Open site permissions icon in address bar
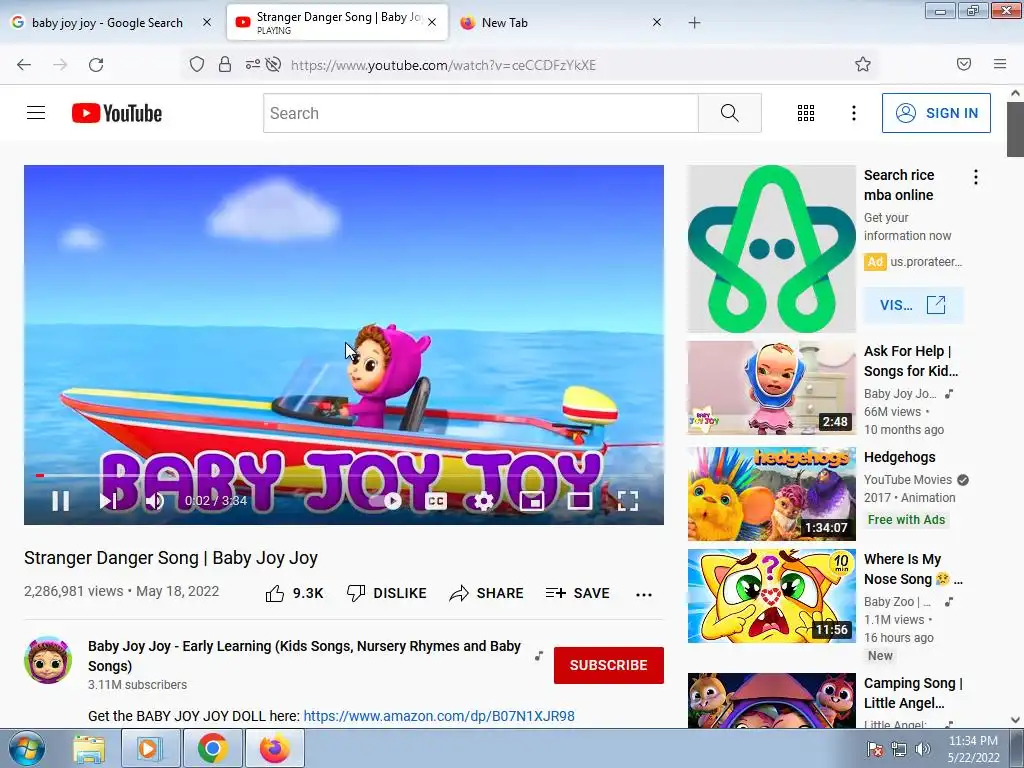 click(x=252, y=64)
